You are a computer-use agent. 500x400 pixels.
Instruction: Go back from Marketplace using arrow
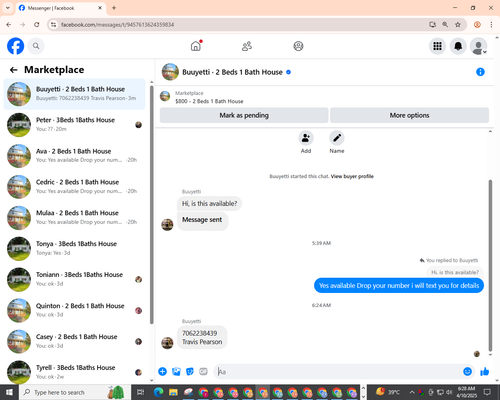point(13,70)
